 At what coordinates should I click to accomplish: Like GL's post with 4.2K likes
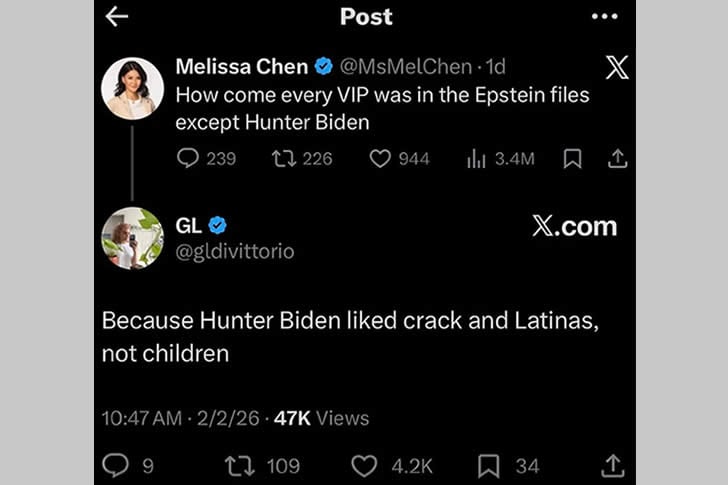pyautogui.click(x=365, y=465)
